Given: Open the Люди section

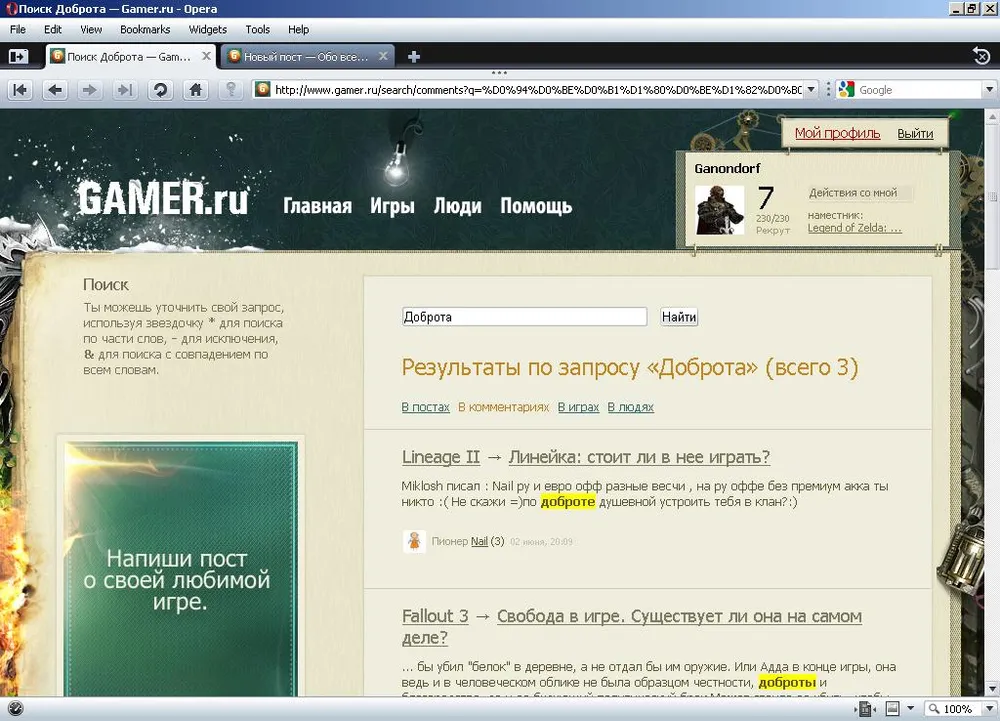Looking at the screenshot, I should coord(457,206).
